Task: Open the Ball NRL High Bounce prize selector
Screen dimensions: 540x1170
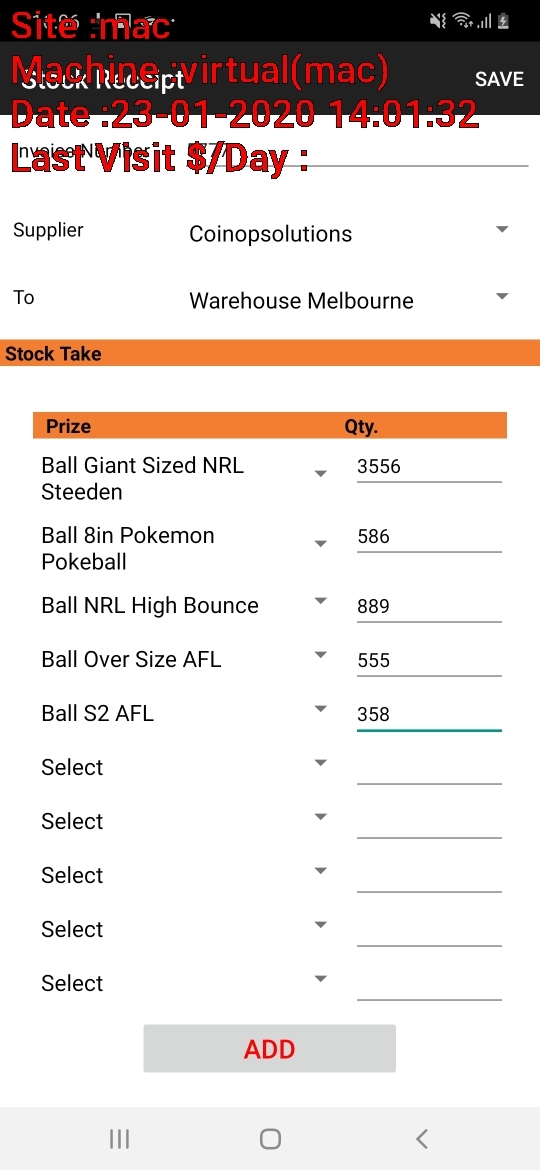Action: pyautogui.click(x=184, y=605)
